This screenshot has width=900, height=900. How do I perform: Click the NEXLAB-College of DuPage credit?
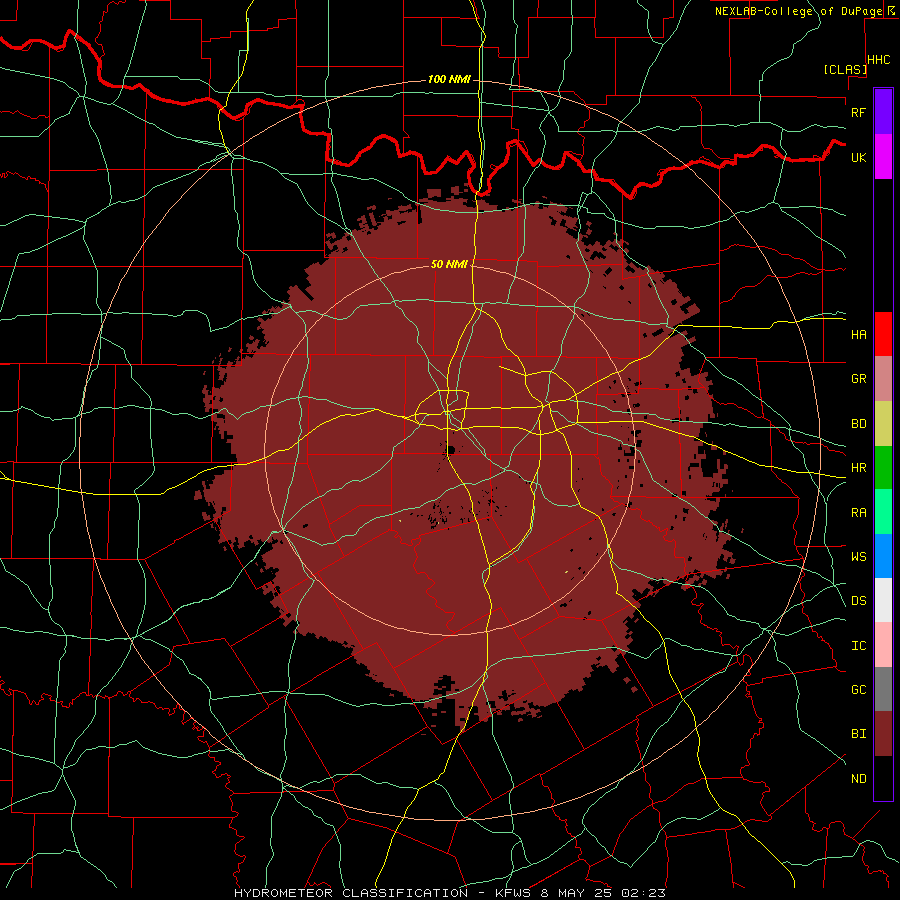click(x=798, y=11)
